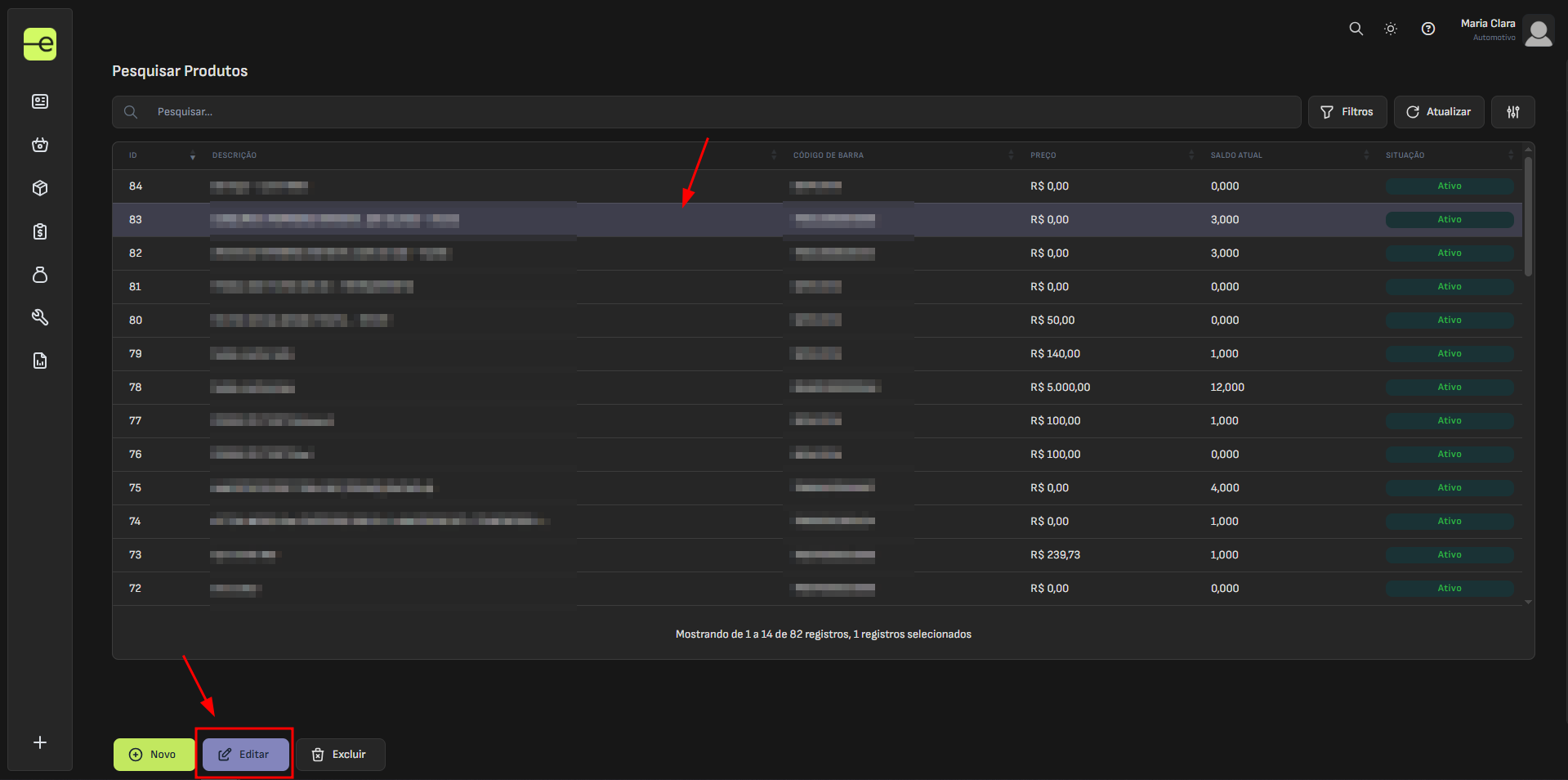1568x780 pixels.
Task: Open the money bag sidebar icon
Action: (40, 275)
